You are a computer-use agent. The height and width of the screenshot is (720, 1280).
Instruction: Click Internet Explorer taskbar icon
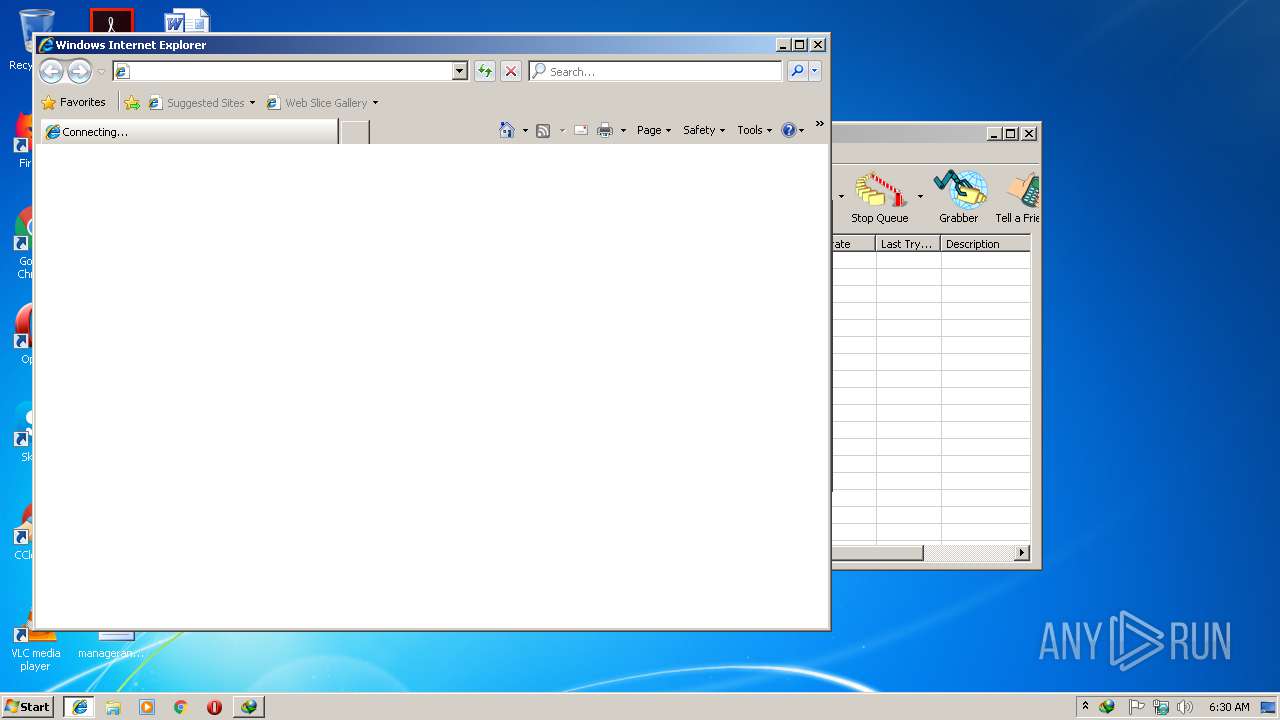click(x=79, y=707)
